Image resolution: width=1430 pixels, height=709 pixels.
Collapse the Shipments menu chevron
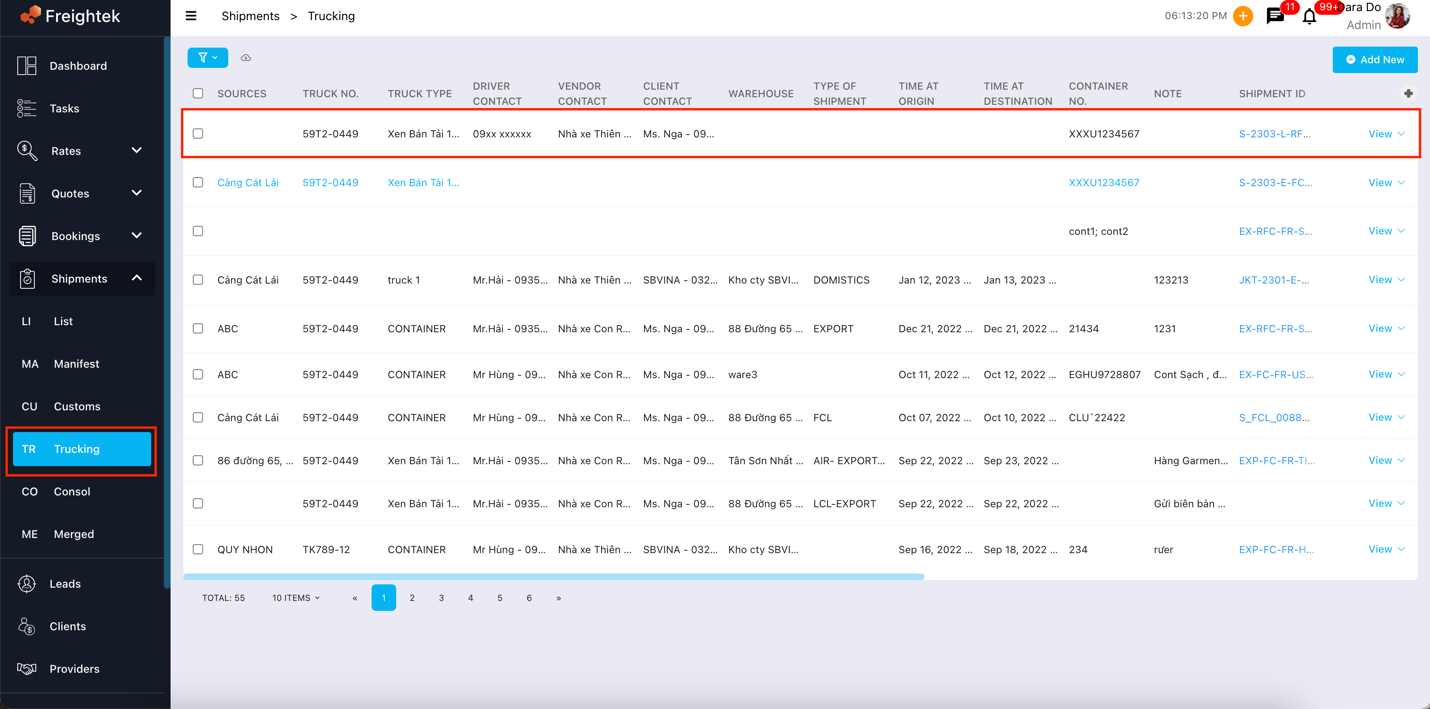coord(137,278)
